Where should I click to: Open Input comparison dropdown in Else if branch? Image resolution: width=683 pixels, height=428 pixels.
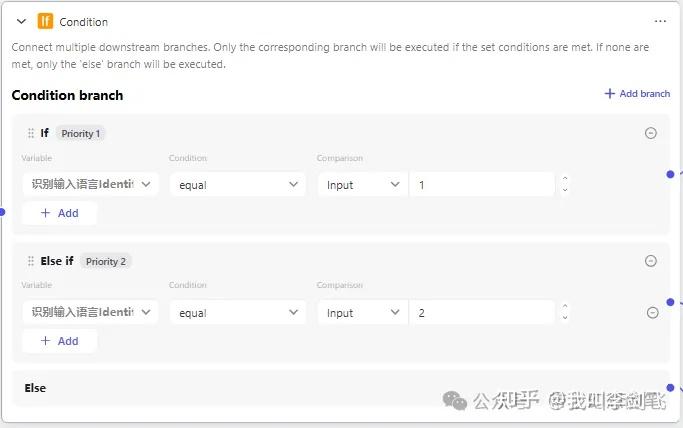coord(362,313)
